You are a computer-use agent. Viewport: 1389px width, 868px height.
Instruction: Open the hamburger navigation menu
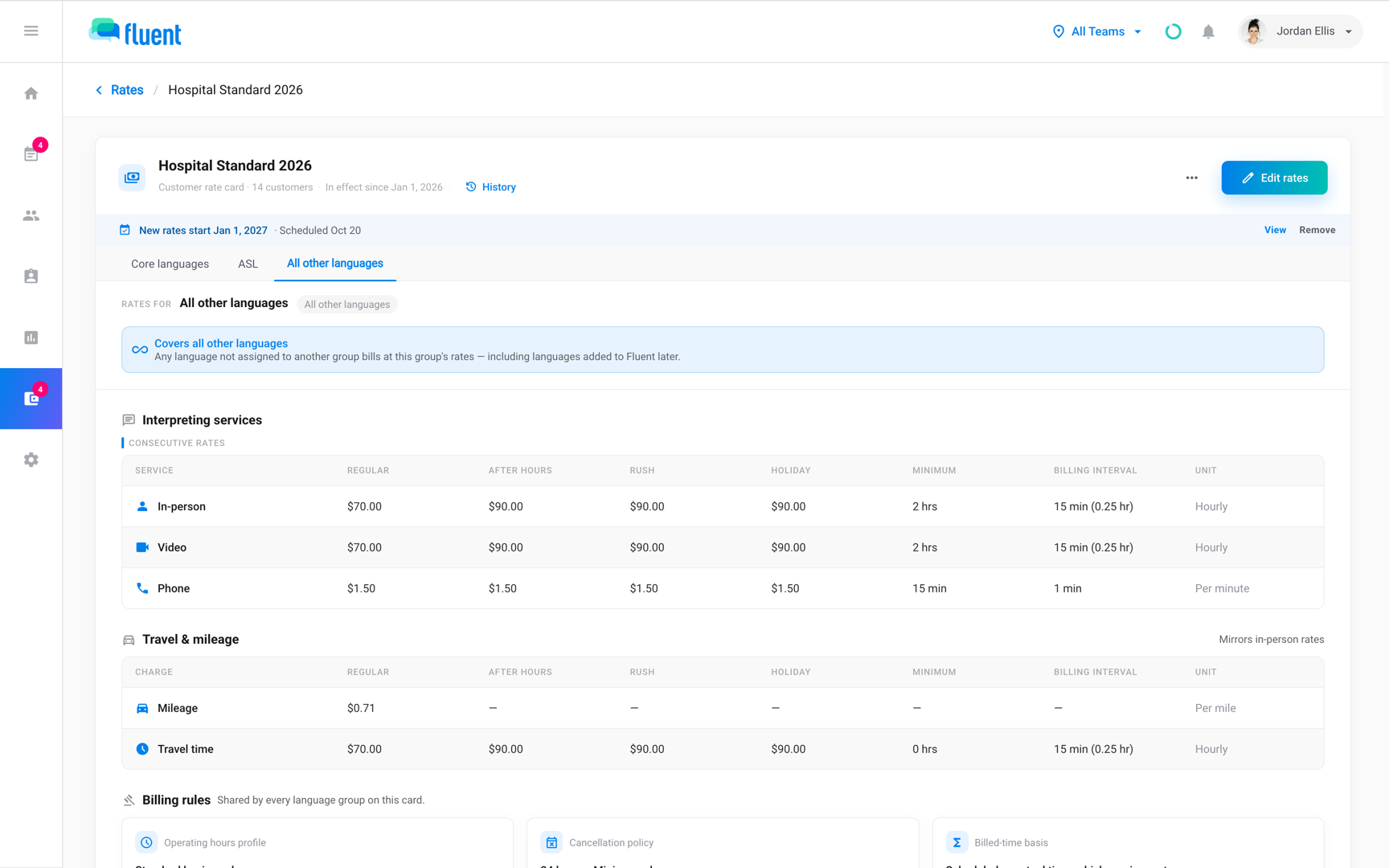point(31,31)
